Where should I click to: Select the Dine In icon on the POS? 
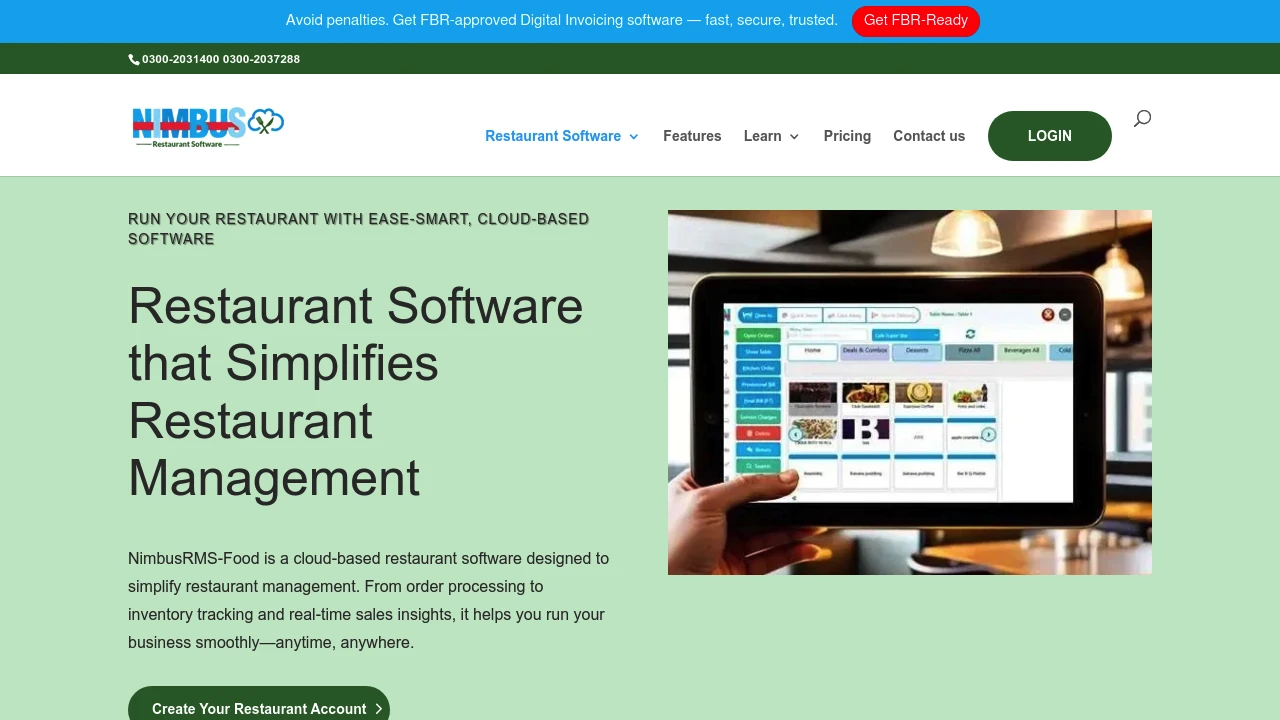(747, 314)
